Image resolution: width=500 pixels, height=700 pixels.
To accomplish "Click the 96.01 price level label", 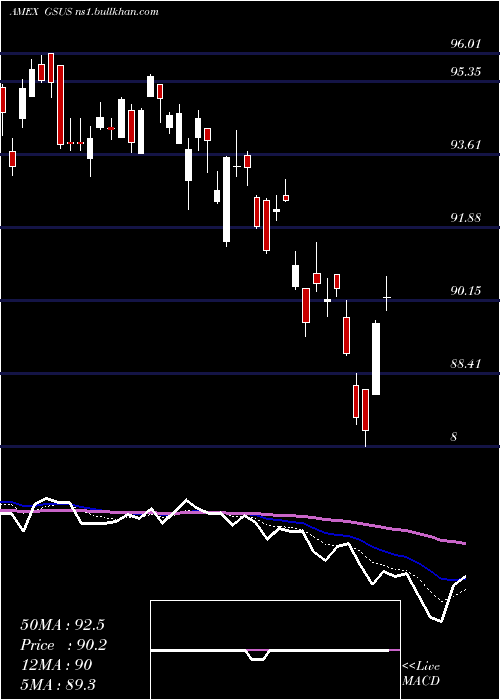I will click(x=466, y=44).
